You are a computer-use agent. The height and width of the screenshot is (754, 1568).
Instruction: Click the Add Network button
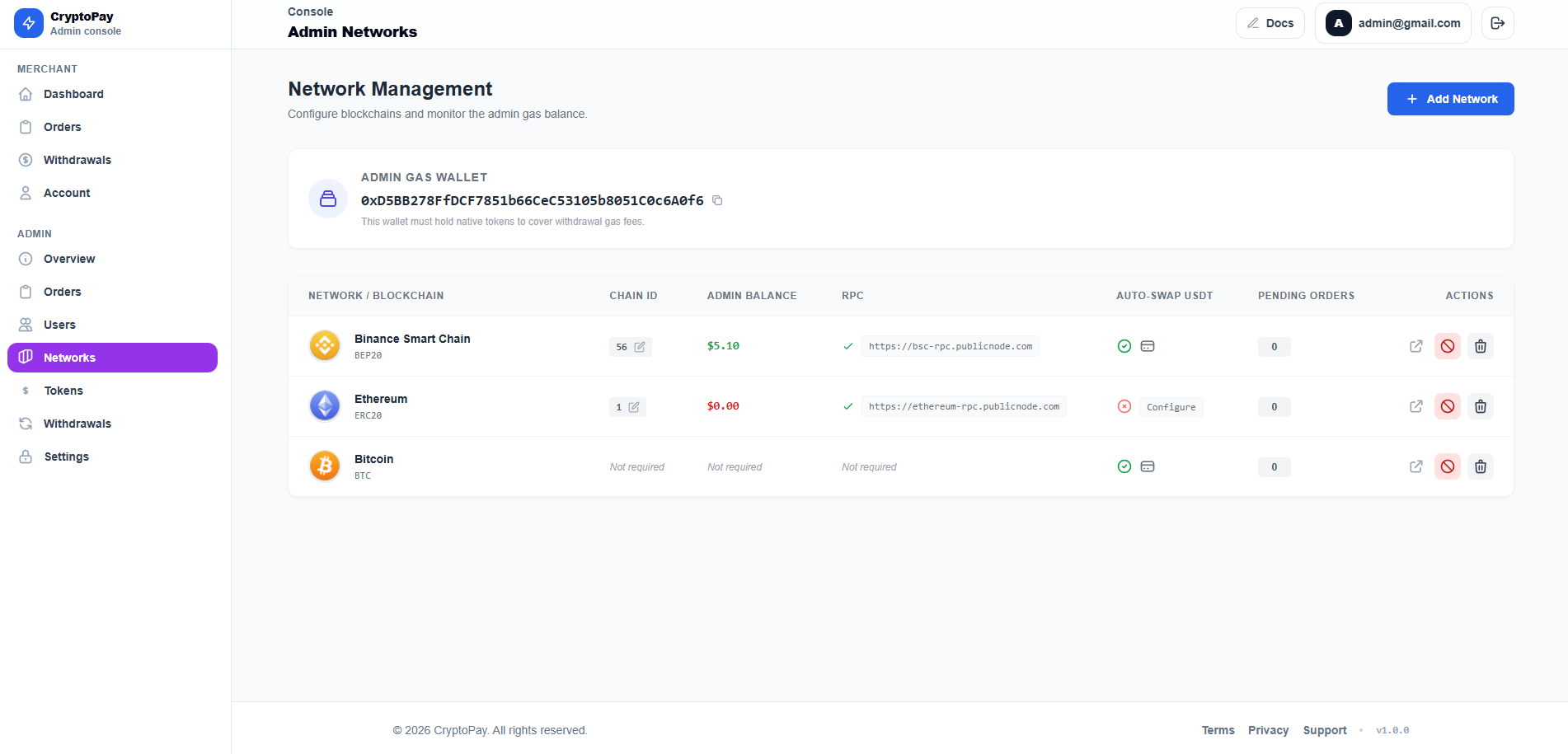pos(1450,99)
